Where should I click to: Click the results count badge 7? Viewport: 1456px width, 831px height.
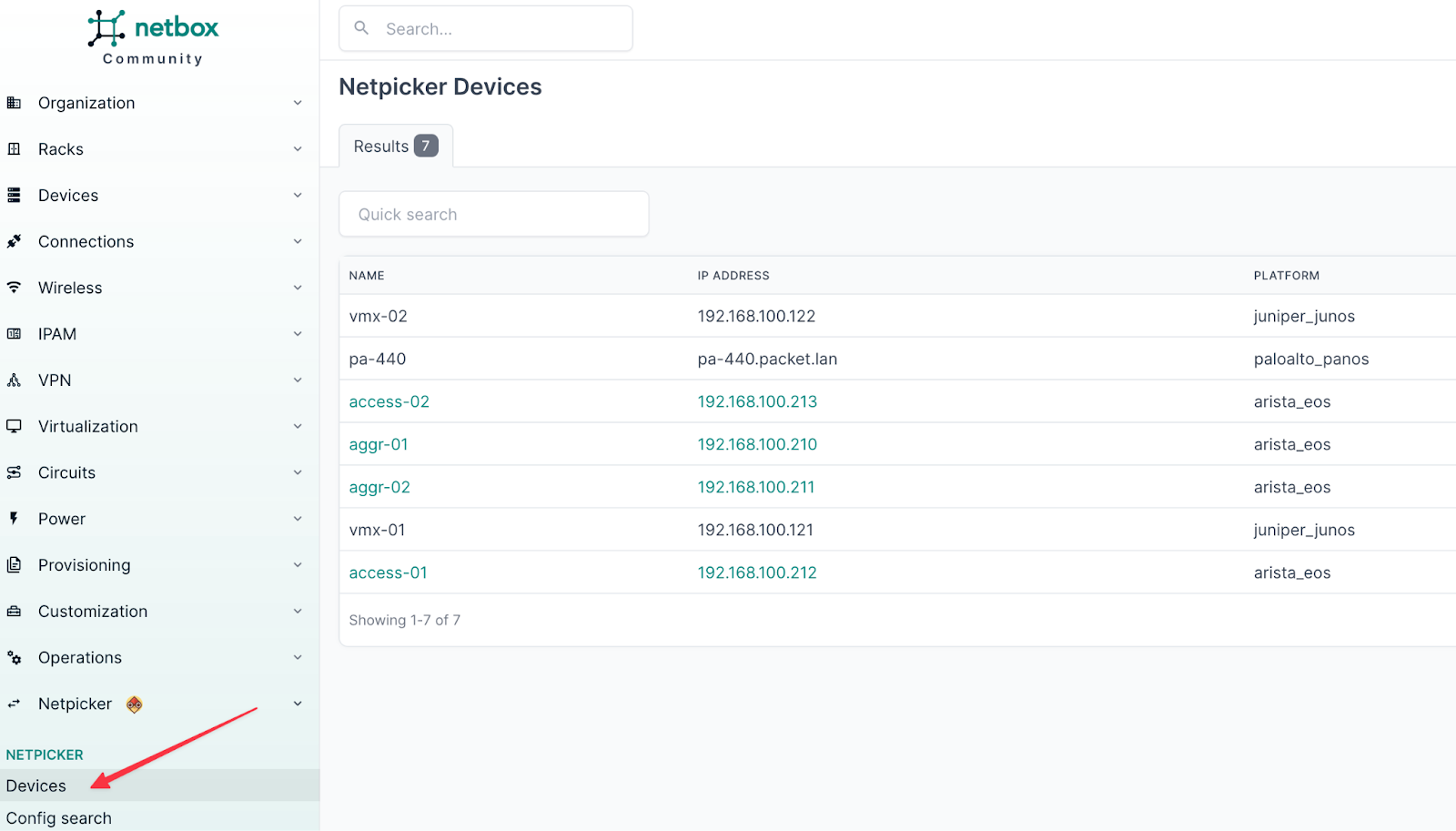pos(426,146)
